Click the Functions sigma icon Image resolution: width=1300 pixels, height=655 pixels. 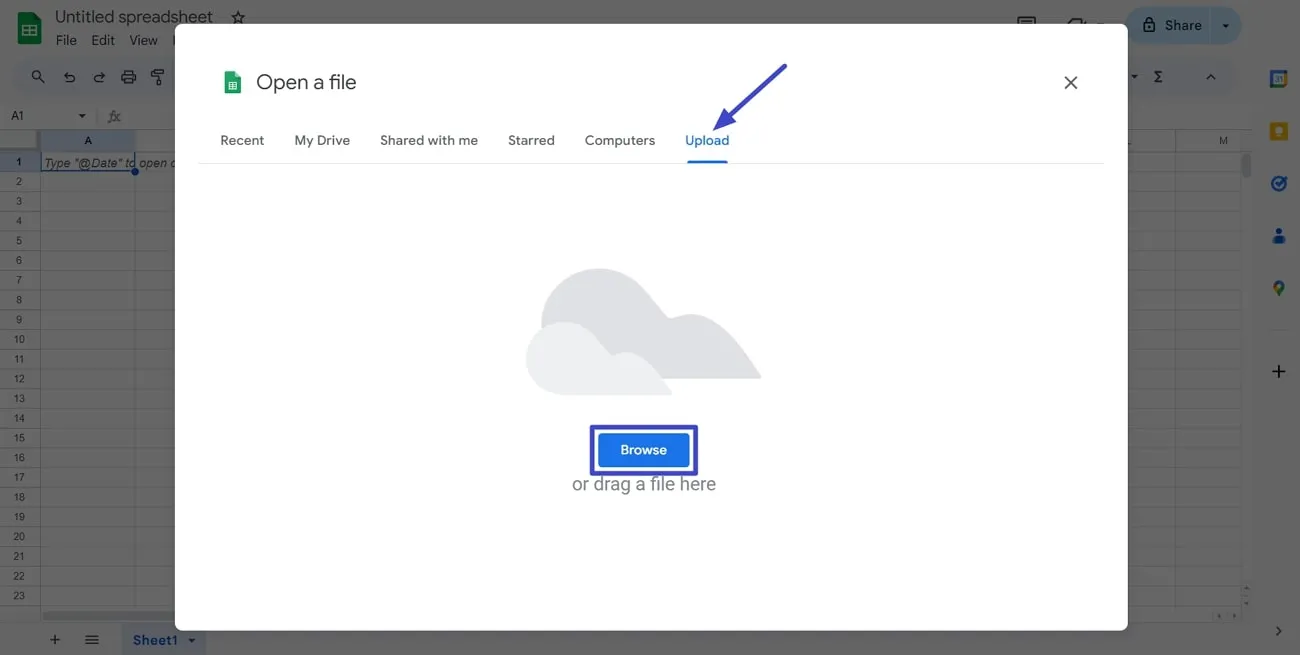pos(1158,77)
